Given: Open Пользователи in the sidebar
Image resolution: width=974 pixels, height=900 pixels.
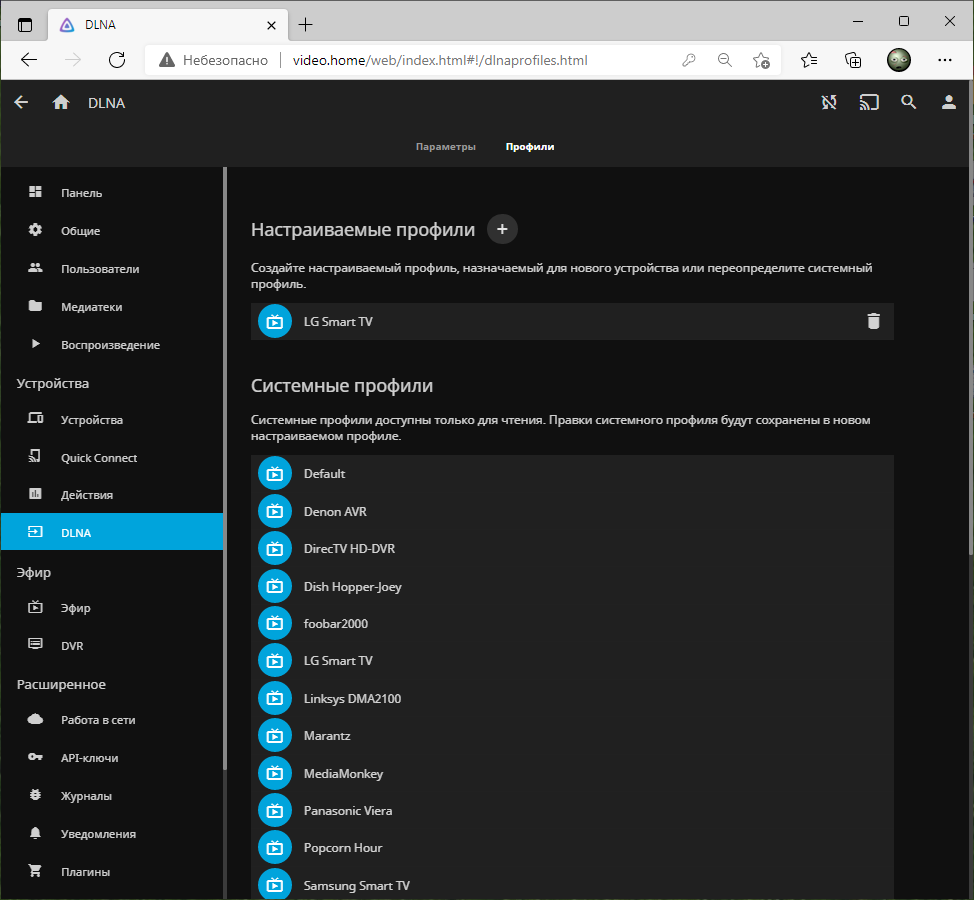Looking at the screenshot, I should tap(112, 269).
